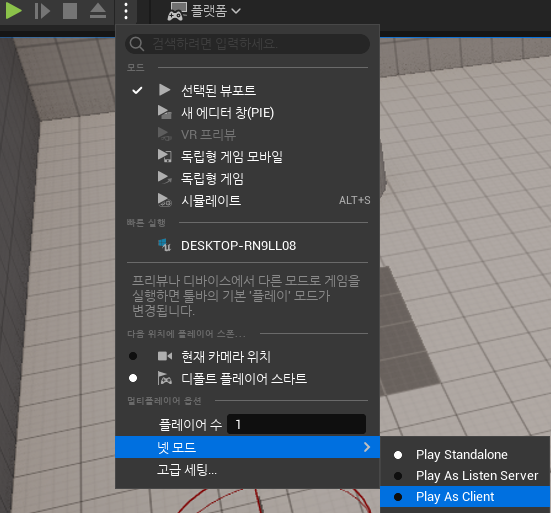The image size is (551, 513).
Task: Click the new editor window PIE icon
Action: [164, 112]
